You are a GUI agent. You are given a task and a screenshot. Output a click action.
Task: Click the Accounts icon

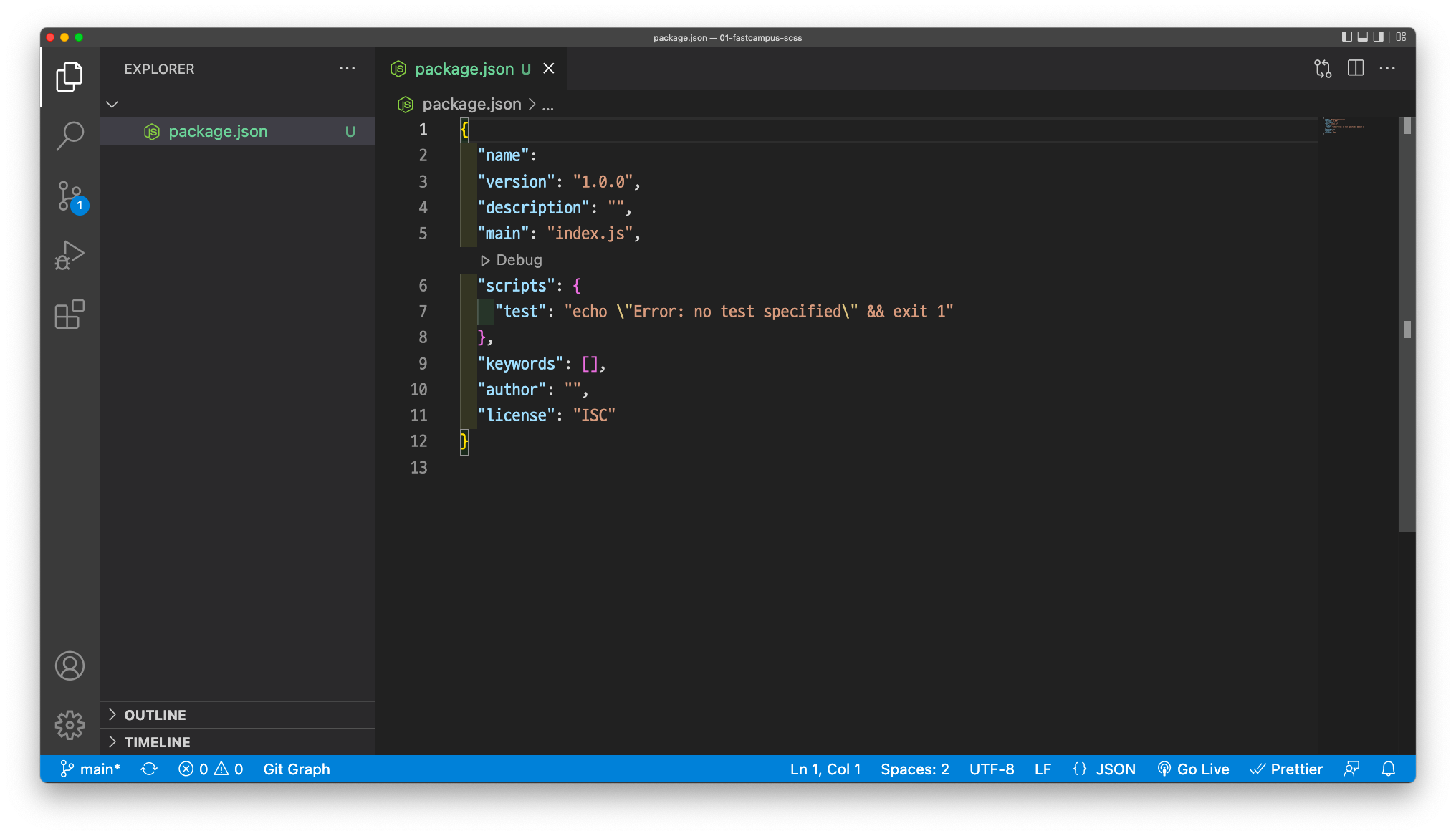point(70,666)
